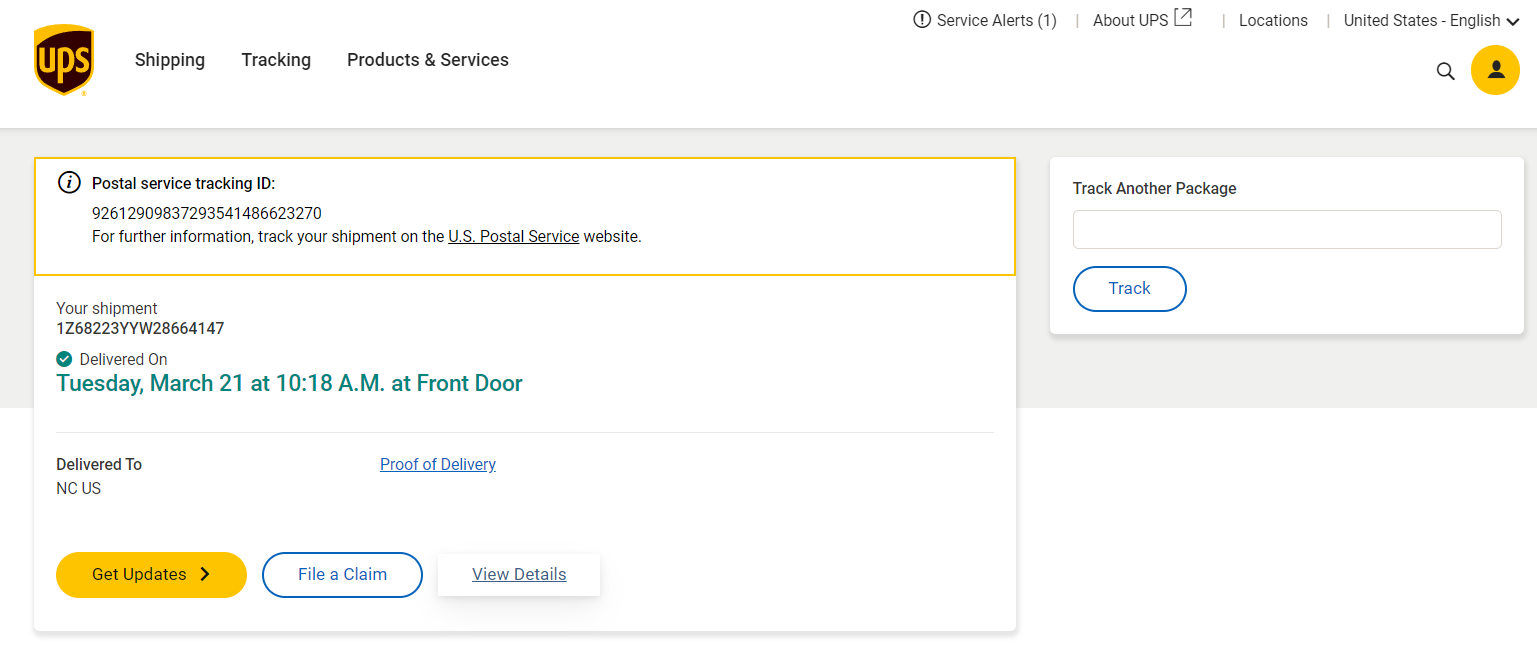Follow the U.S. Postal Service link
The width and height of the screenshot is (1537, 647).
[513, 237]
